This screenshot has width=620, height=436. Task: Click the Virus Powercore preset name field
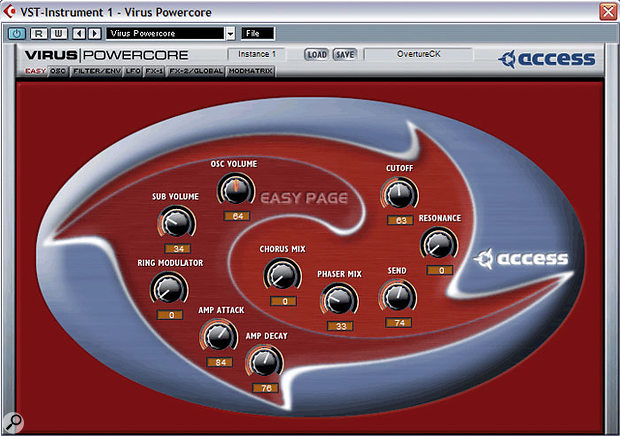pos(165,34)
